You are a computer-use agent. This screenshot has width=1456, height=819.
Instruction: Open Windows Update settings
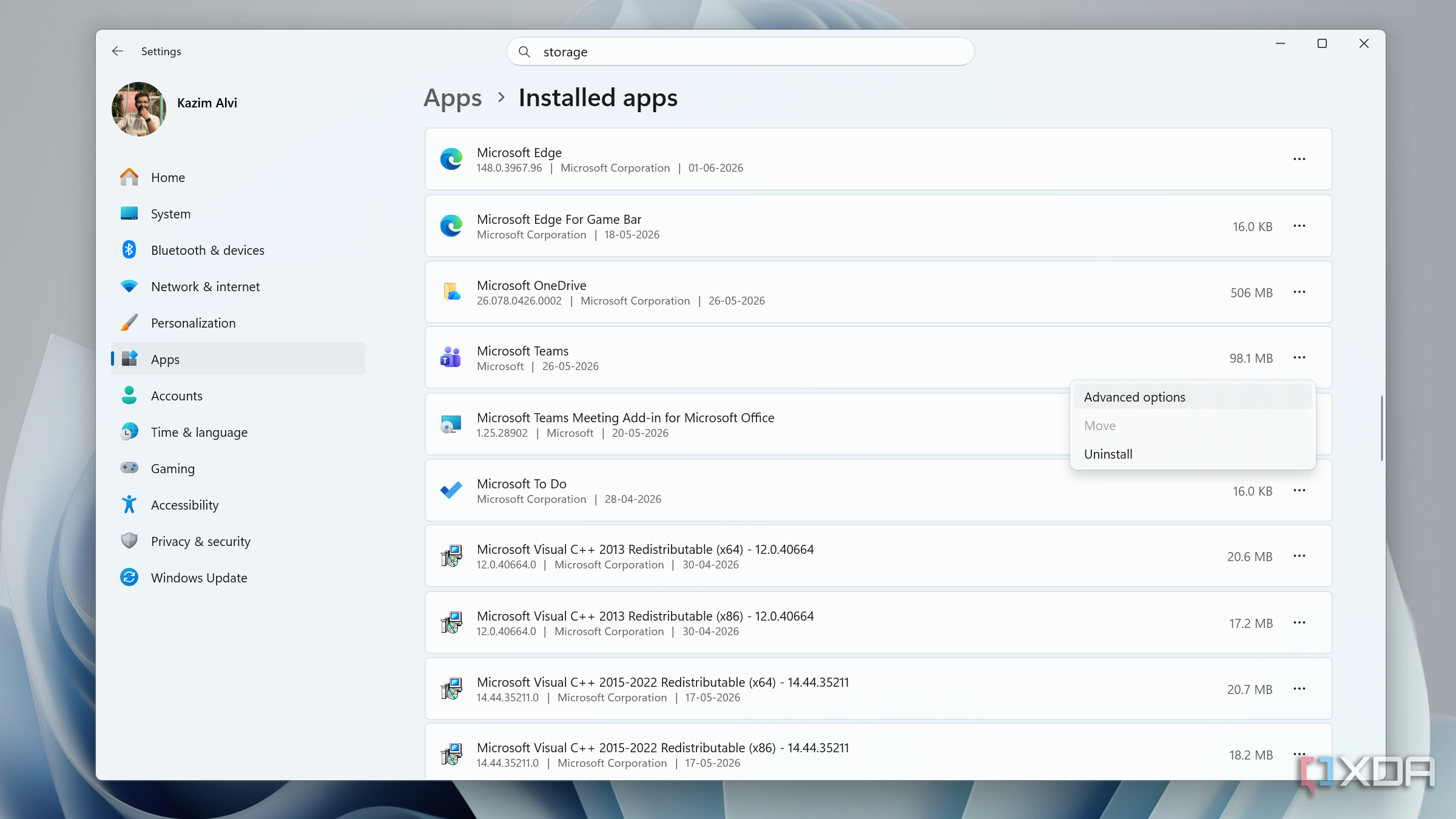[238, 578]
